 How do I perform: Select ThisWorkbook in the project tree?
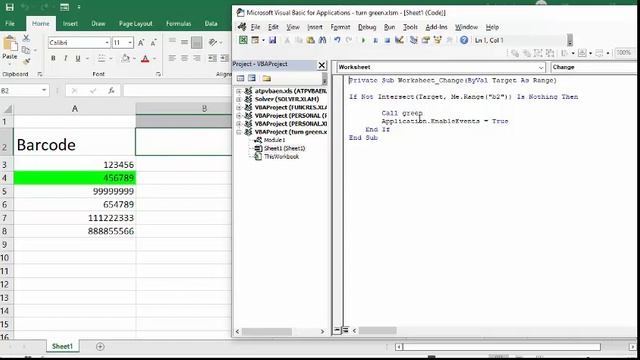(281, 156)
